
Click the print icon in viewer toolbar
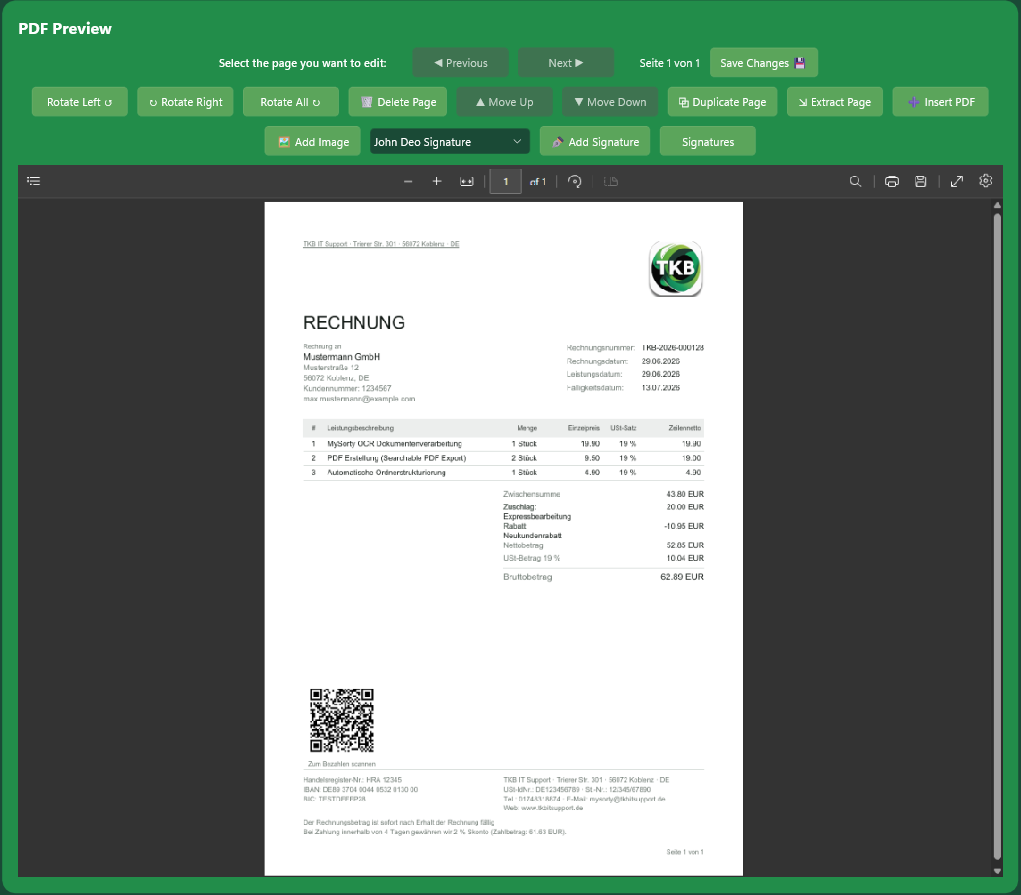pos(892,182)
